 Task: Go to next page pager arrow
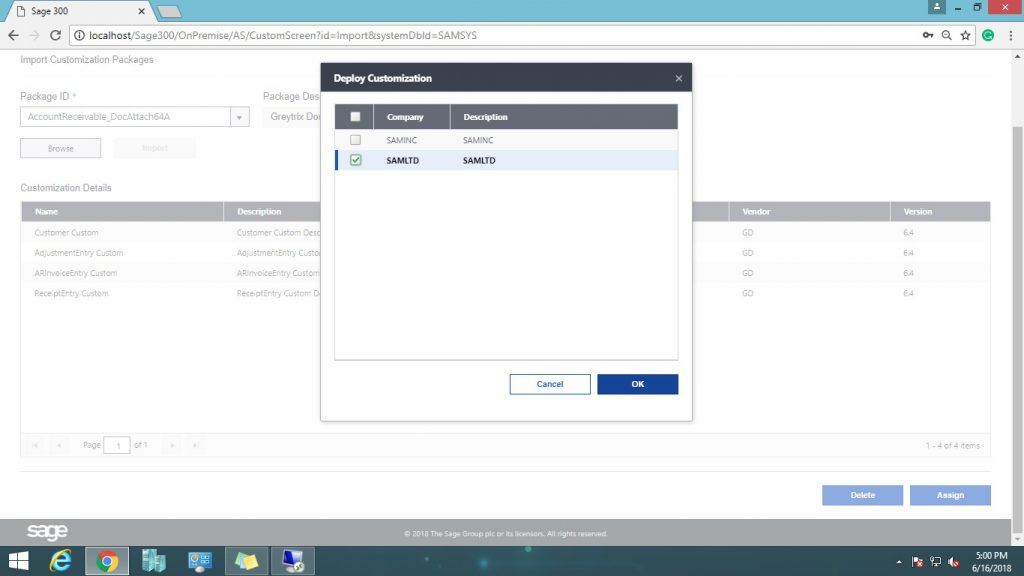point(172,445)
